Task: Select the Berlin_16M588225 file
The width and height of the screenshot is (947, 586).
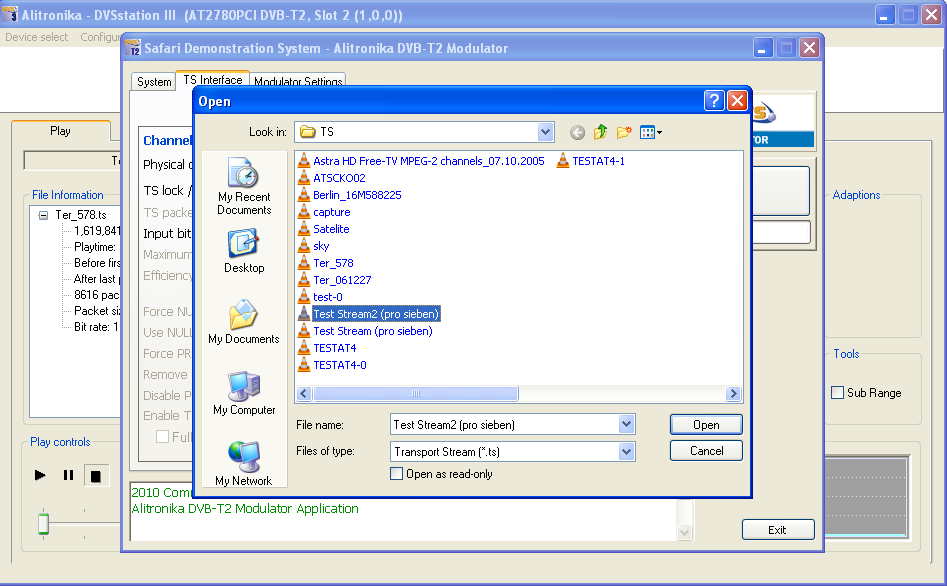Action: 350,195
